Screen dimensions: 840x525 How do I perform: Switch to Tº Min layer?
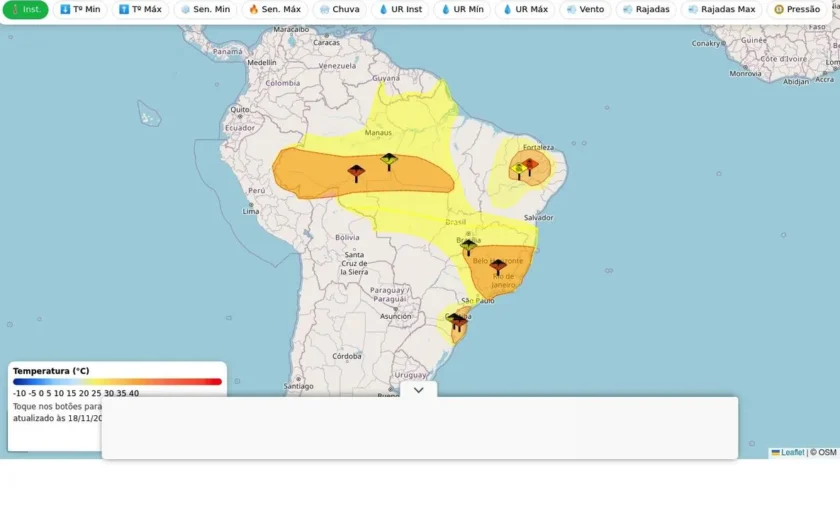(x=80, y=9)
